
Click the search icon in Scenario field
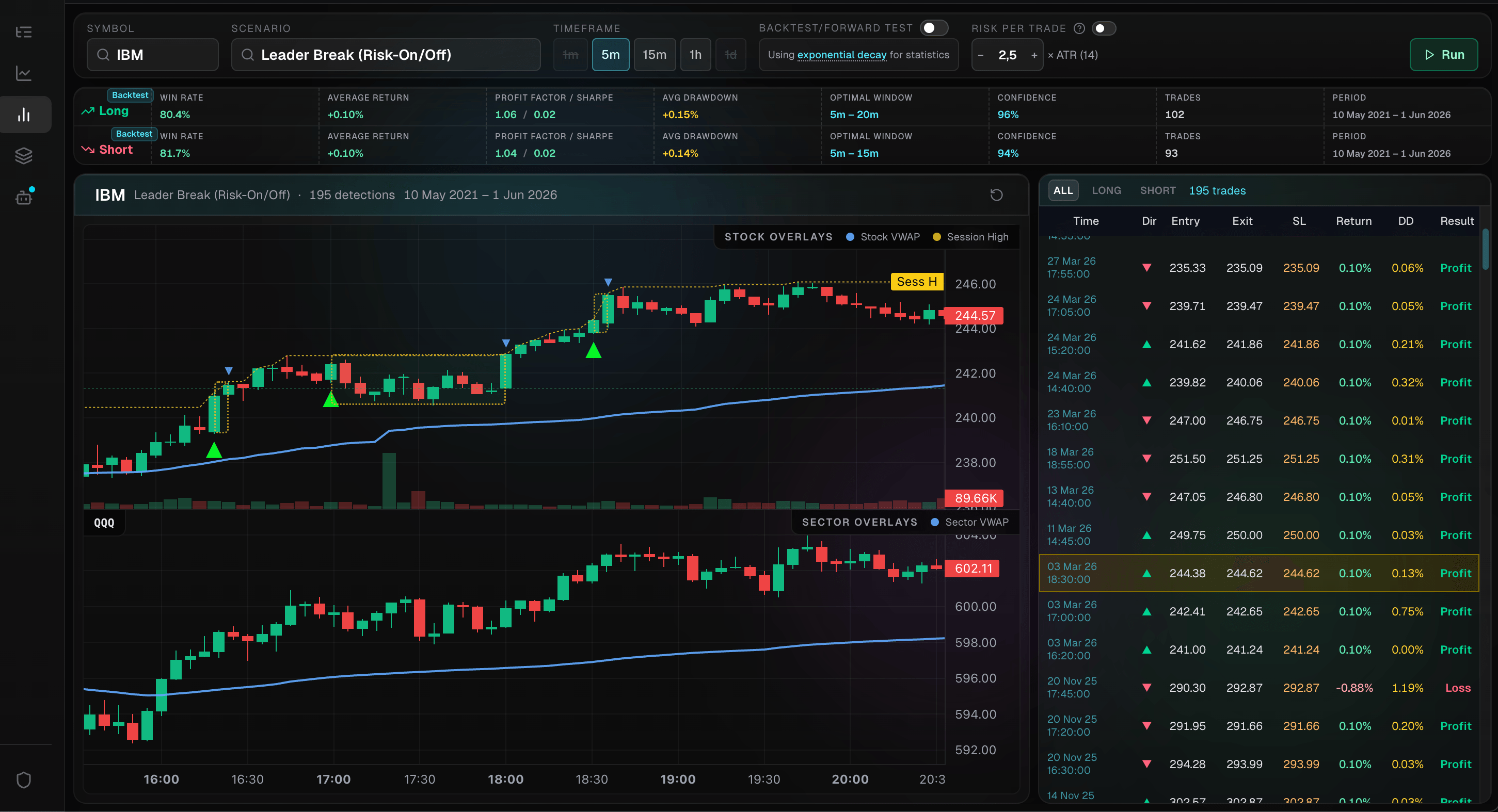click(247, 55)
